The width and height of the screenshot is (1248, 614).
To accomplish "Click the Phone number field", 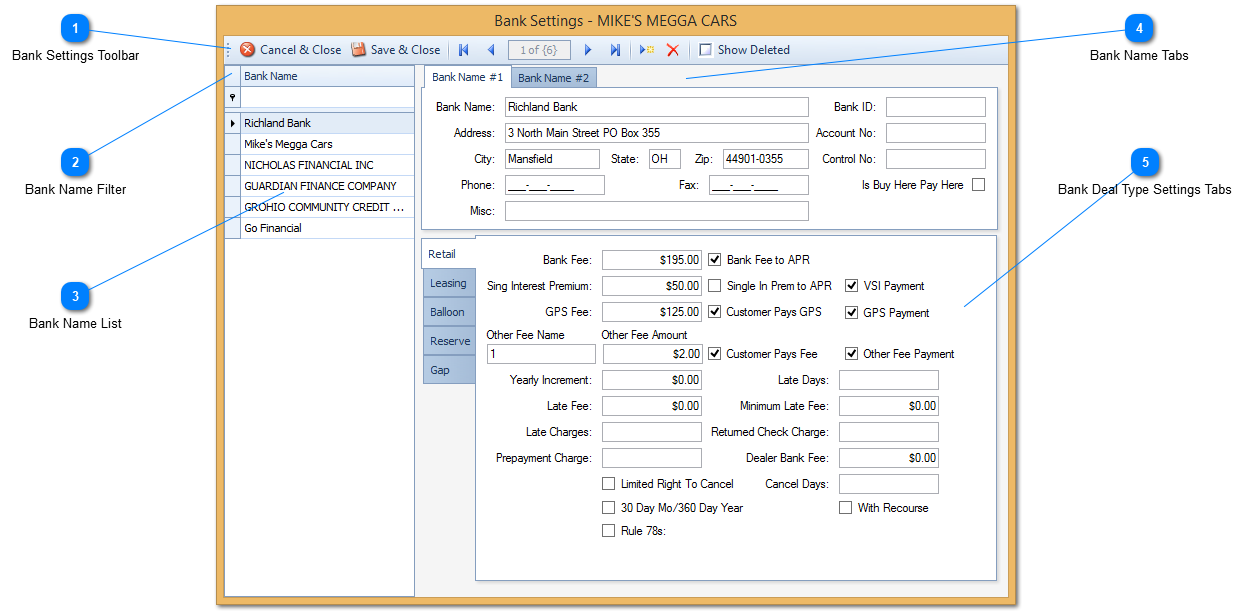I will (x=555, y=185).
